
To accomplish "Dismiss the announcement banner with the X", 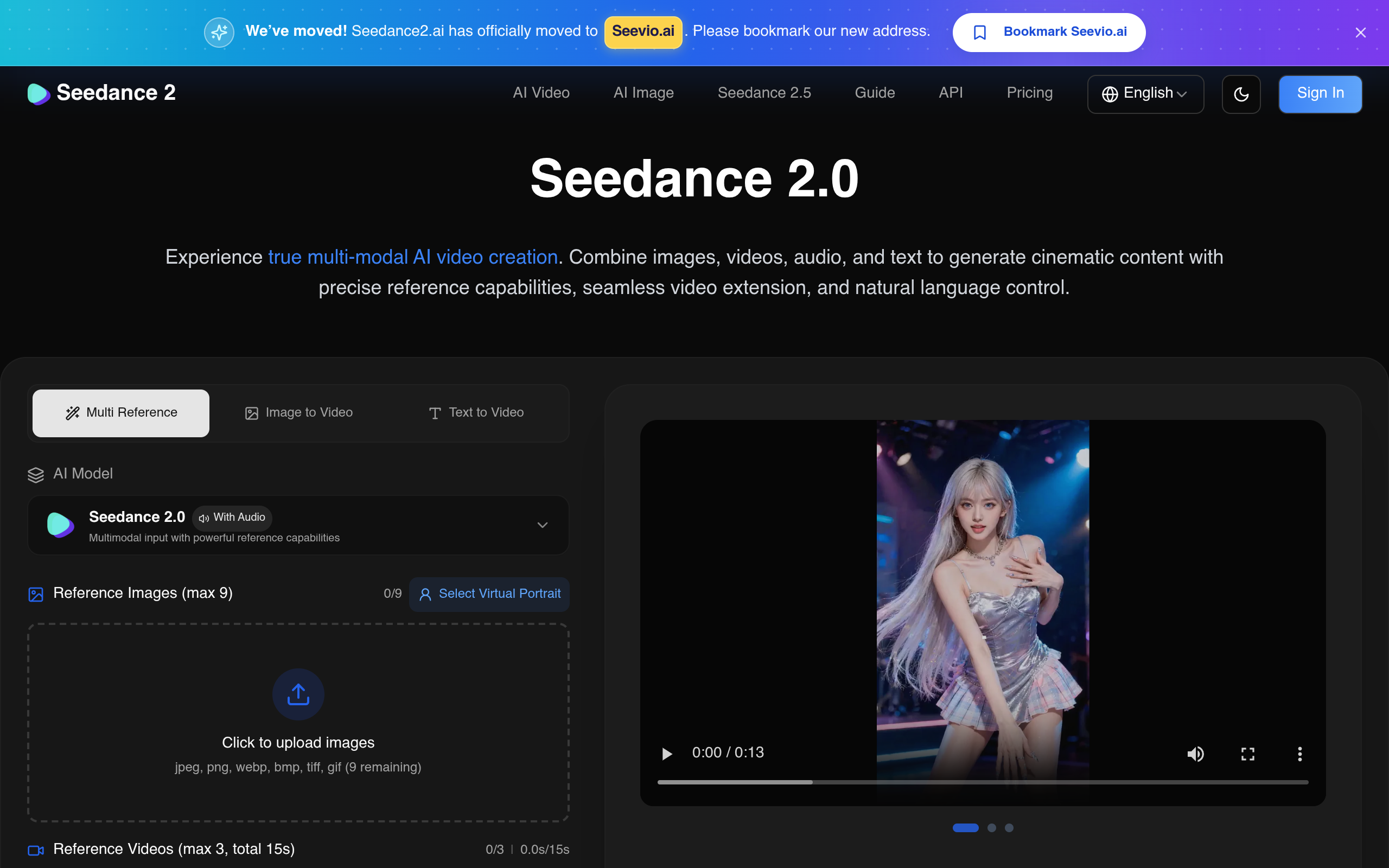I will [x=1360, y=33].
